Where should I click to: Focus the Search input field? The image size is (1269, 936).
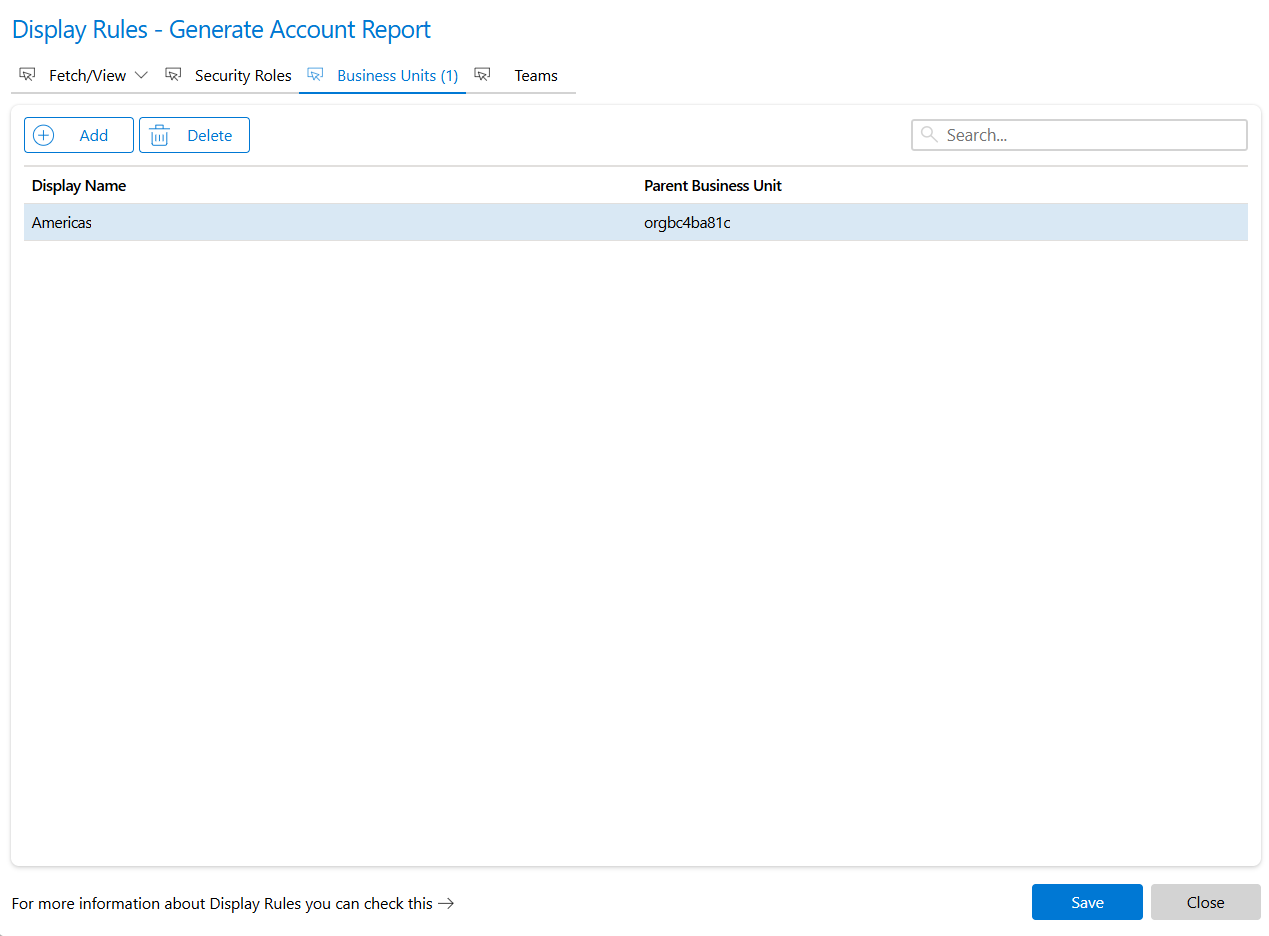pyautogui.click(x=1090, y=135)
